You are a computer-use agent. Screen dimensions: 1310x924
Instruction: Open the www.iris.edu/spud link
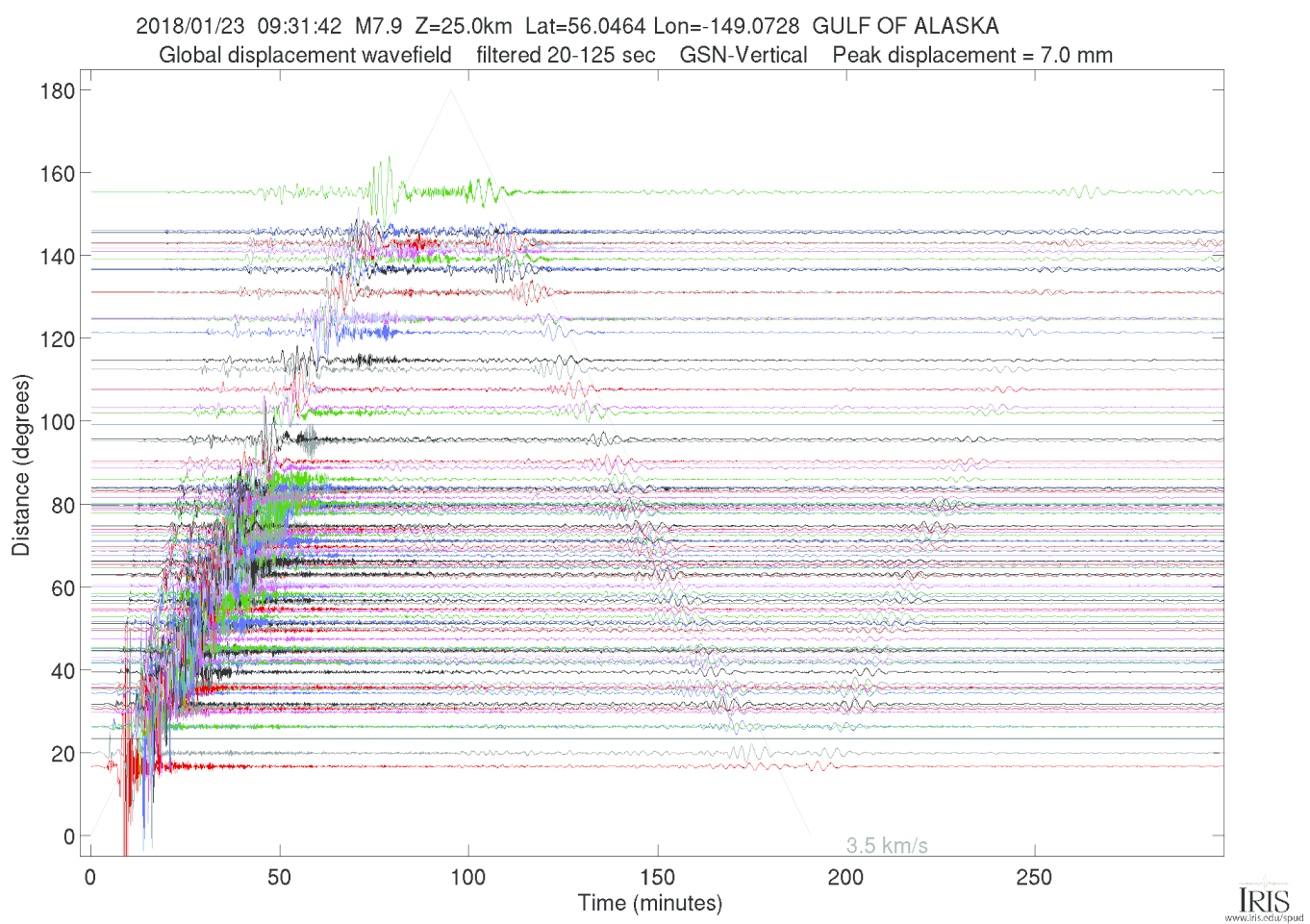1264,918
